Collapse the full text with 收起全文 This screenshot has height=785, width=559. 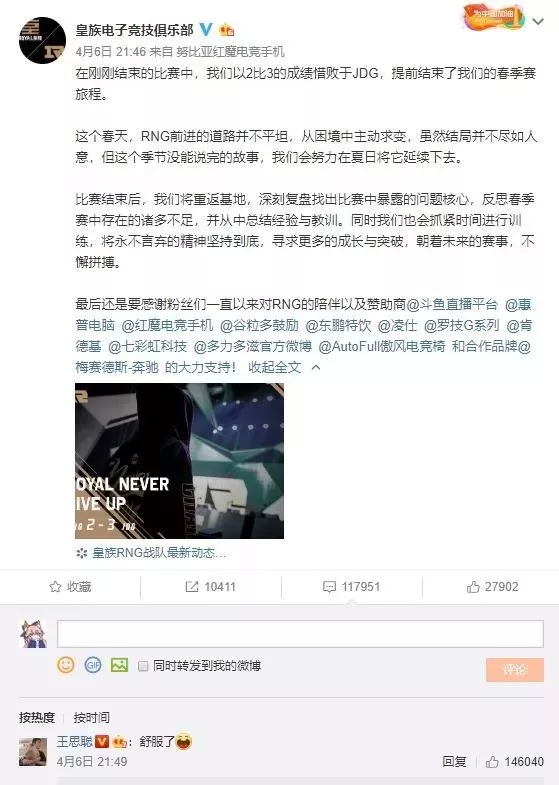point(275,367)
